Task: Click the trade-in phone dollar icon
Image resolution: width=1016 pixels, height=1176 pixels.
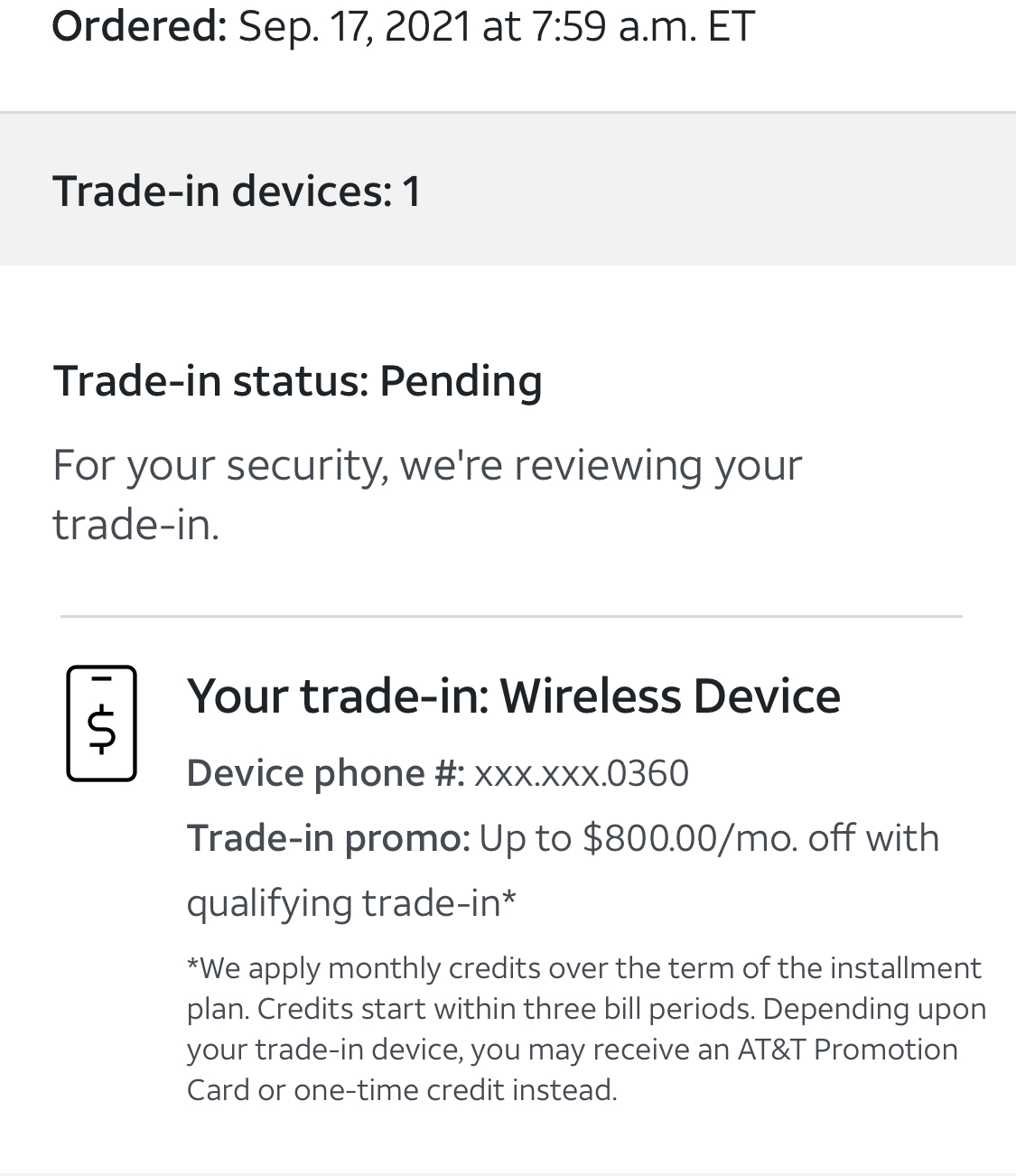Action: coord(101,723)
